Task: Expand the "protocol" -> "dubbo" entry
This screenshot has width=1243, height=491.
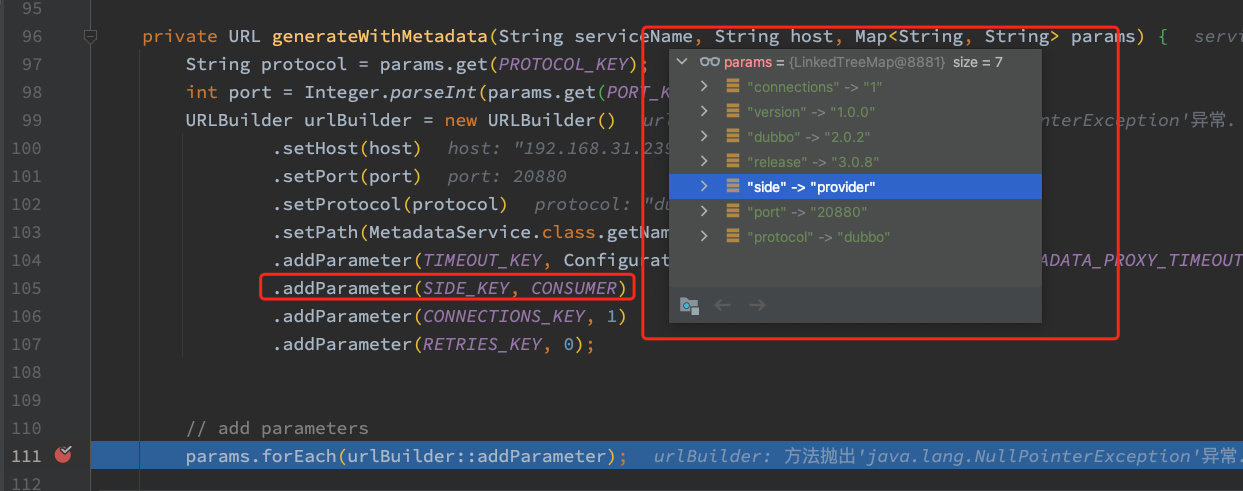Action: click(705, 237)
